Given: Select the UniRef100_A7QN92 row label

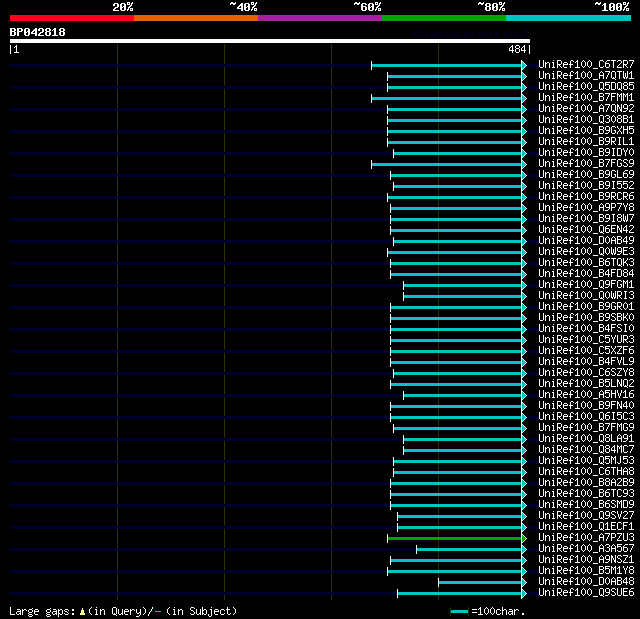Looking at the screenshot, I should 586,109.
